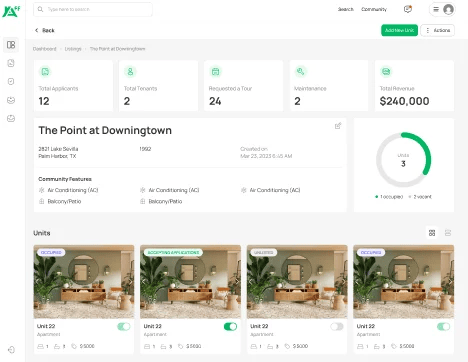
Task: Toggle the switch on the rightmost Occupied unit
Action: 443,327
